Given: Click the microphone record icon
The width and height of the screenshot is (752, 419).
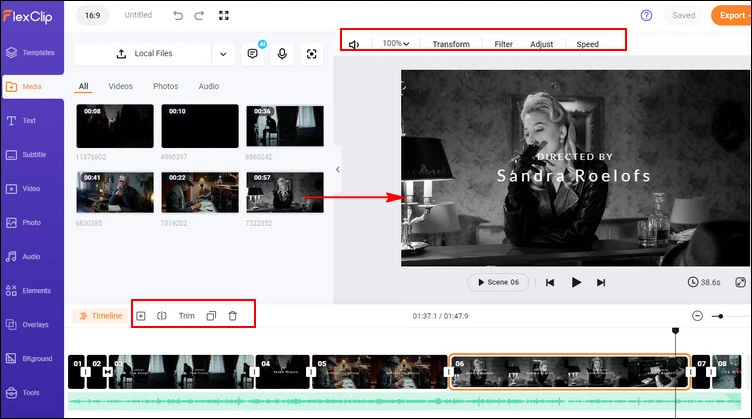Looking at the screenshot, I should coord(282,54).
